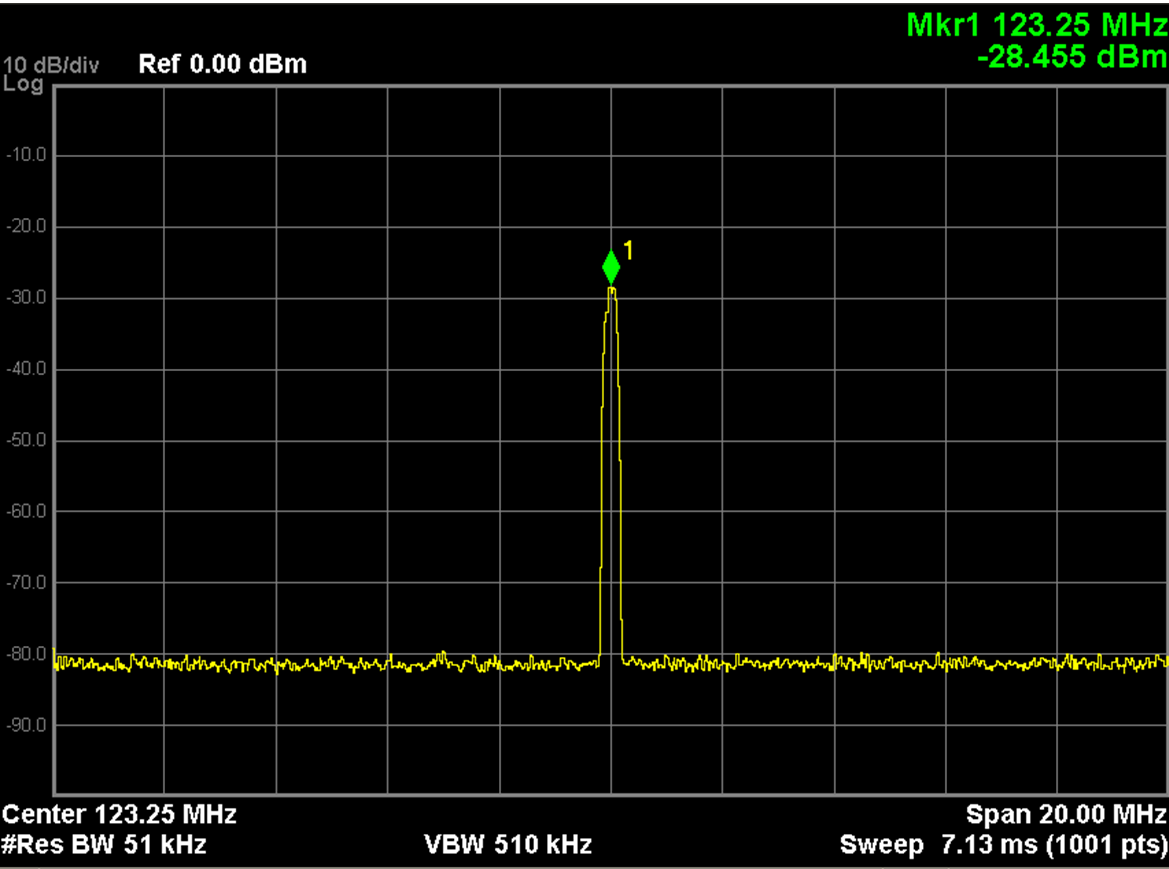Select the -80.0 noise floor axis label
Image resolution: width=1169 pixels, height=869 pixels.
tap(26, 653)
